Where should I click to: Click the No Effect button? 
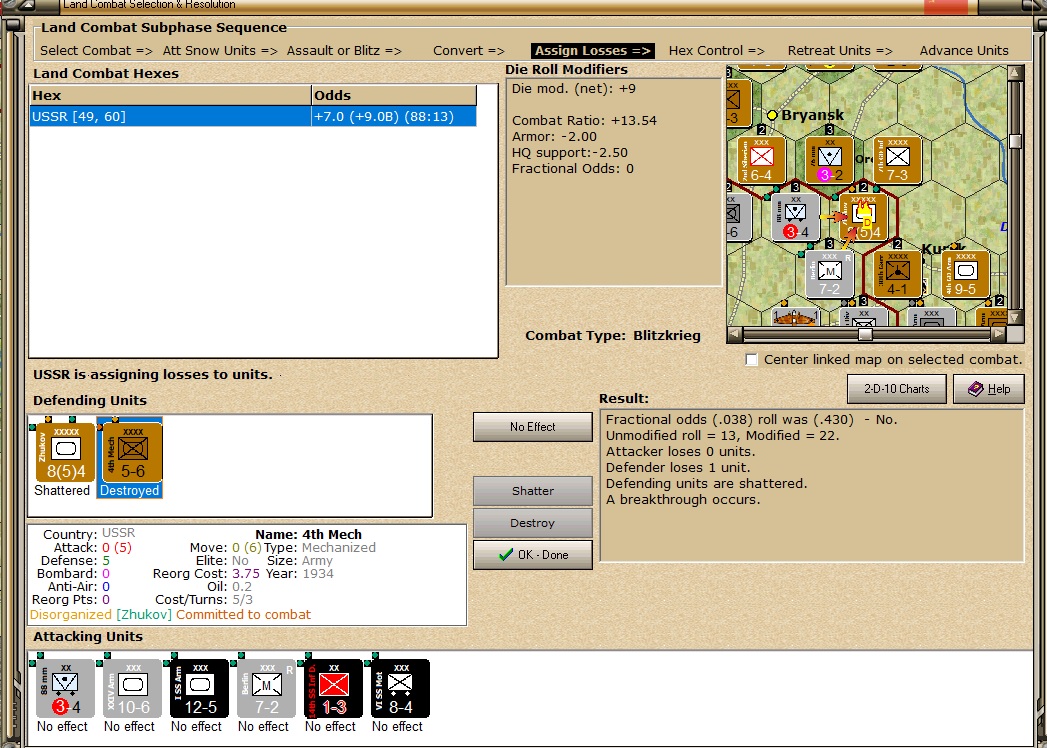click(532, 427)
